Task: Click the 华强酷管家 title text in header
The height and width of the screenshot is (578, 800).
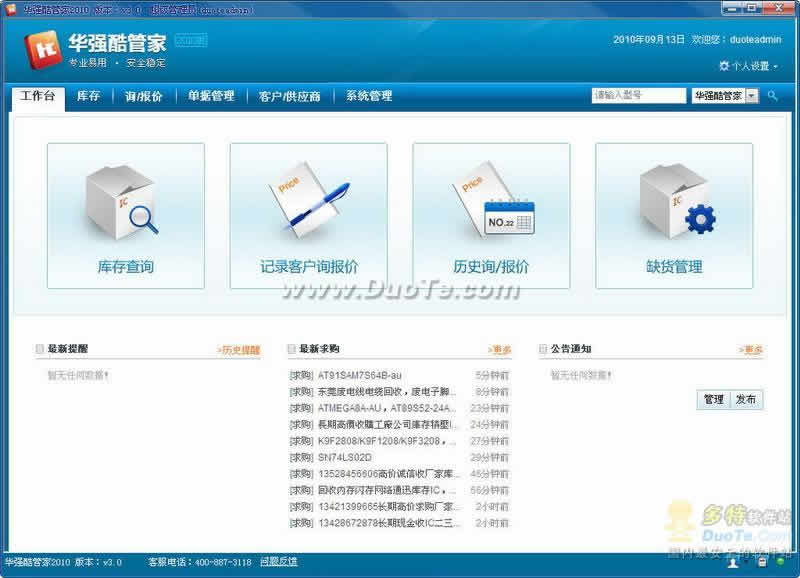Action: pyautogui.click(x=117, y=43)
